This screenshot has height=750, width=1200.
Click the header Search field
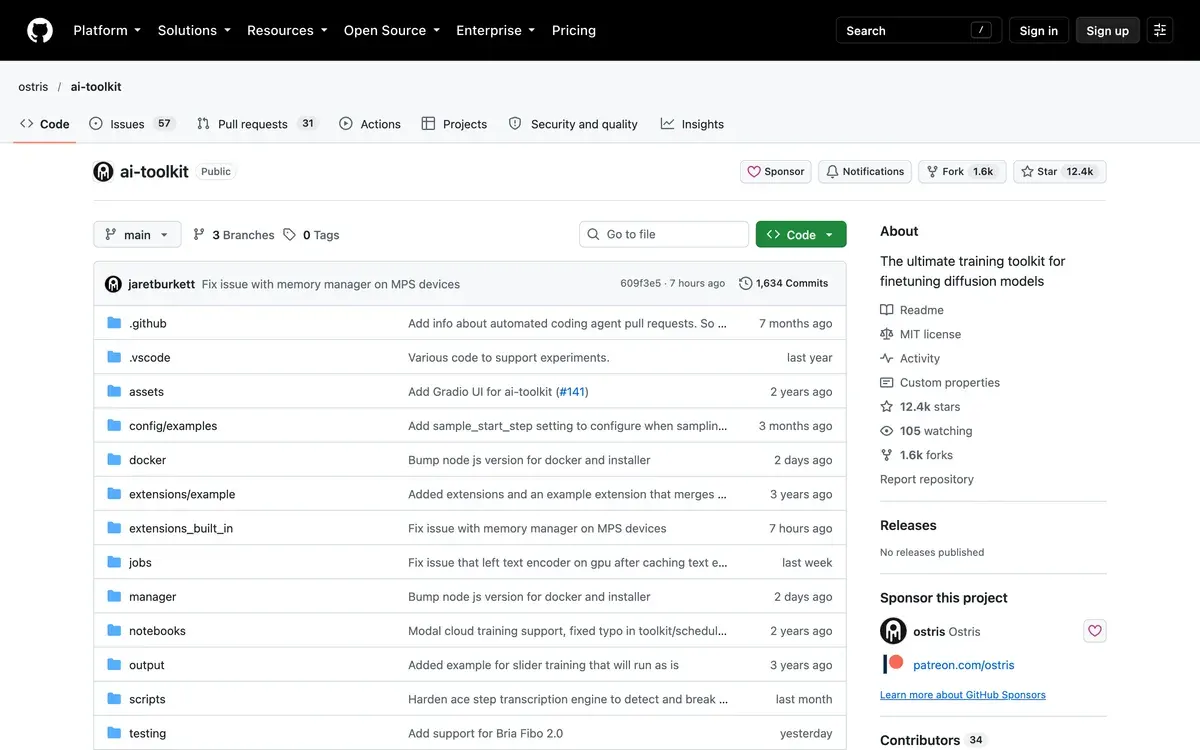point(919,30)
